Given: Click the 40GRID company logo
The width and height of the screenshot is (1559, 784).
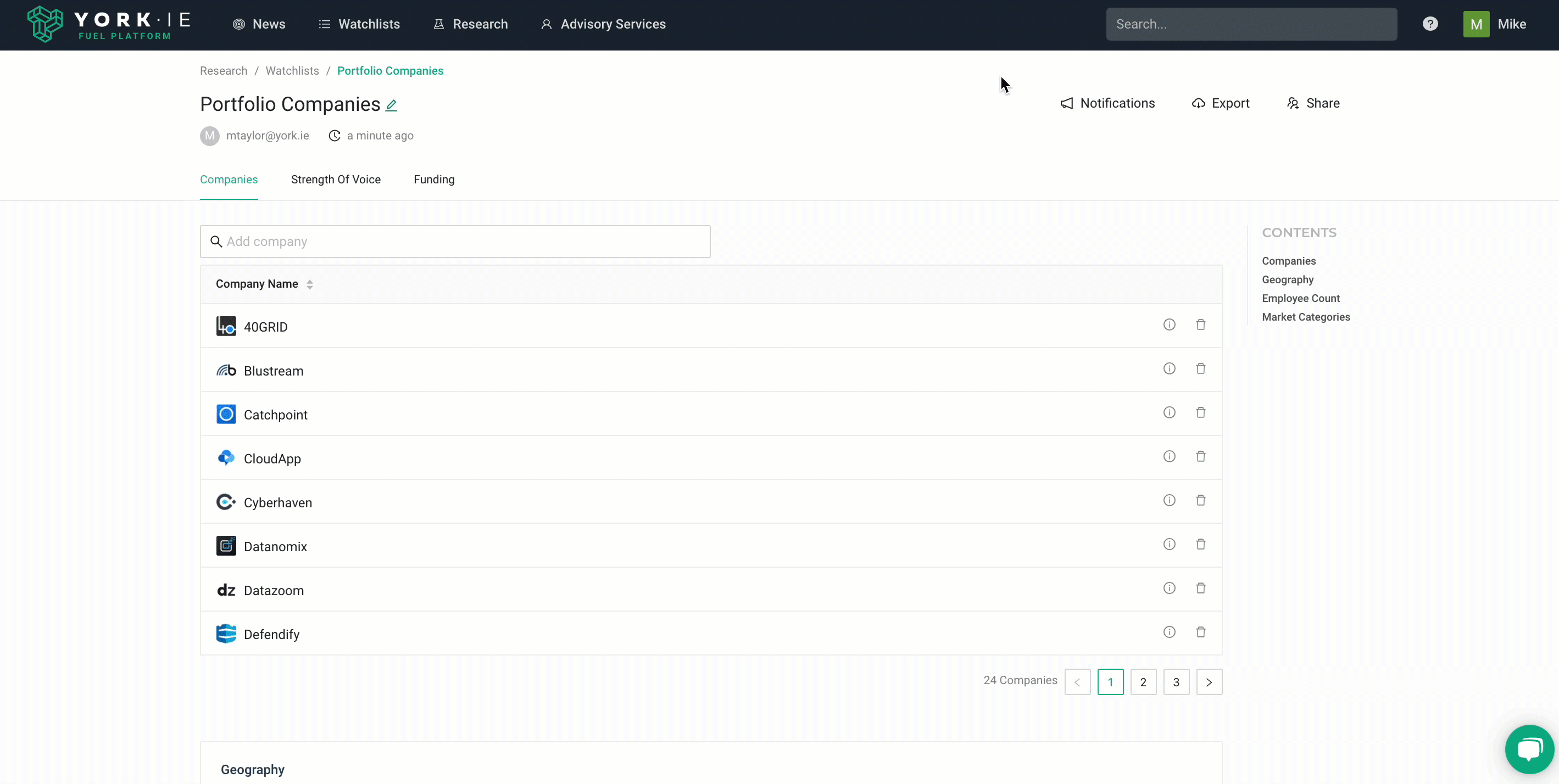Looking at the screenshot, I should coord(226,327).
